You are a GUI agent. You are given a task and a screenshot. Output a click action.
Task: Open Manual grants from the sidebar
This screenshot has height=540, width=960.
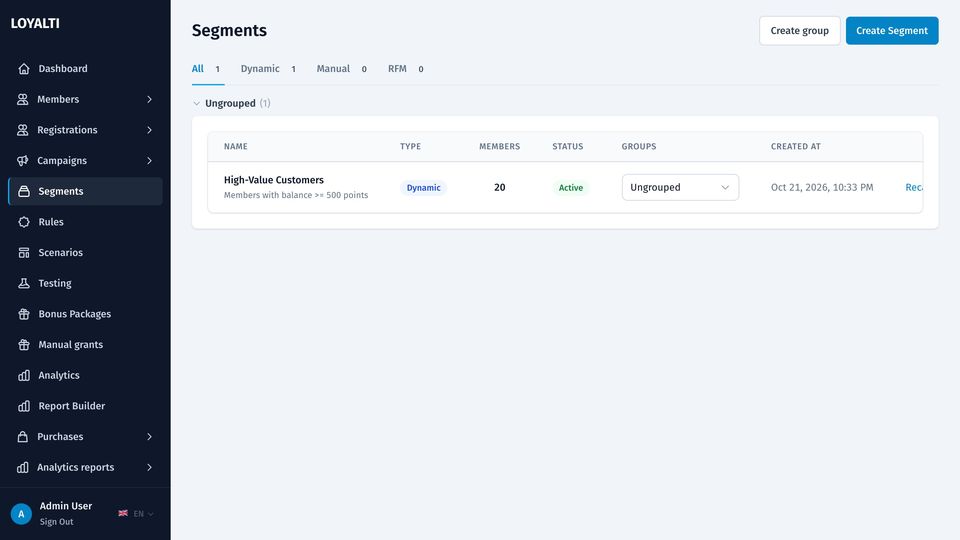click(x=86, y=344)
